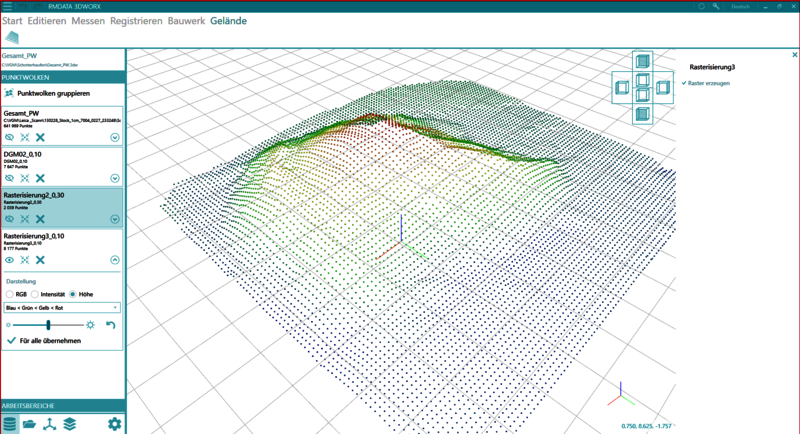Open the Messen ribbon tab

click(x=88, y=21)
